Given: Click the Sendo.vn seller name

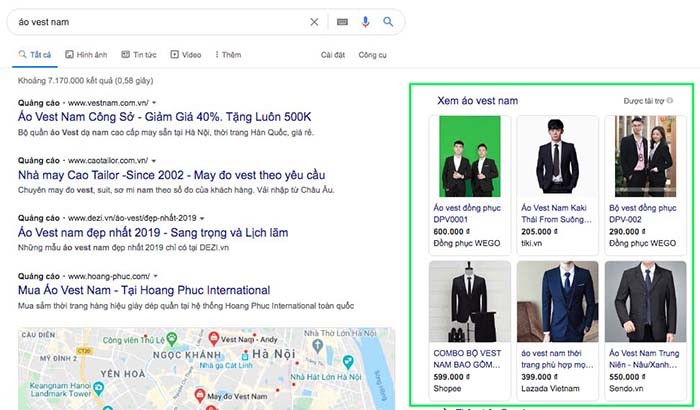Looking at the screenshot, I should pos(626,389).
